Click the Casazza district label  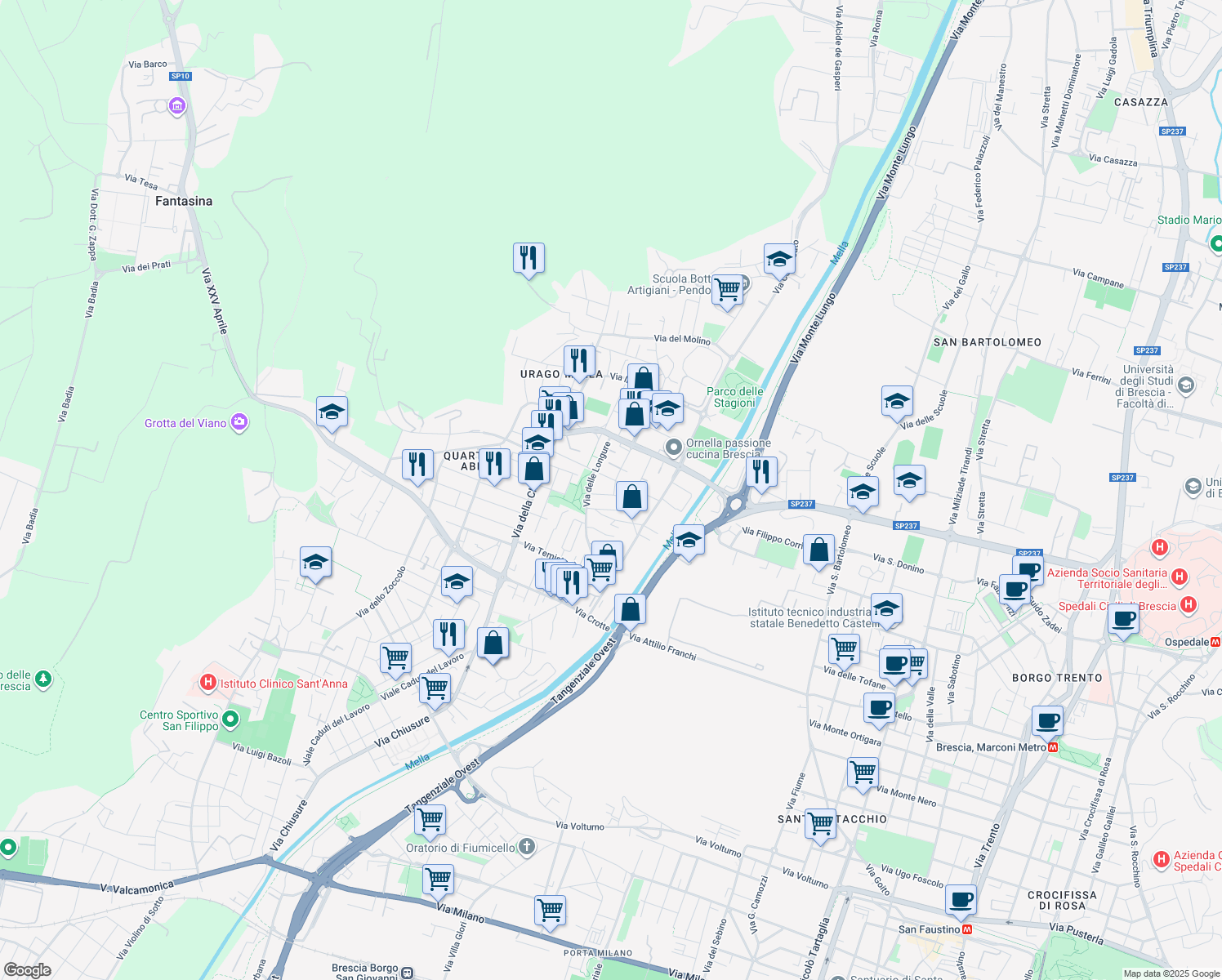pyautogui.click(x=1139, y=102)
